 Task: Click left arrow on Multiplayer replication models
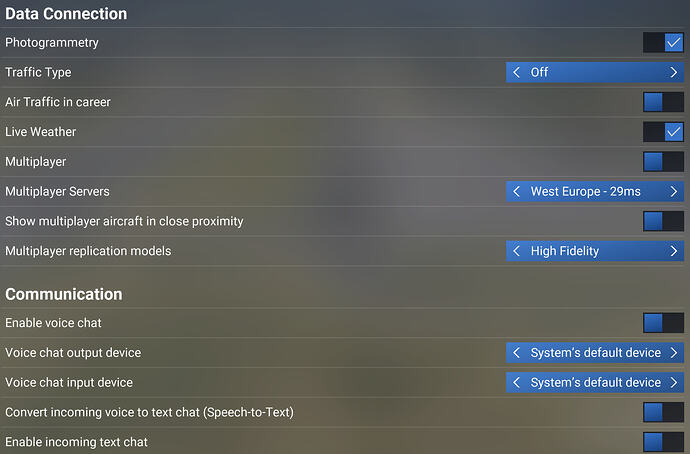coord(517,251)
